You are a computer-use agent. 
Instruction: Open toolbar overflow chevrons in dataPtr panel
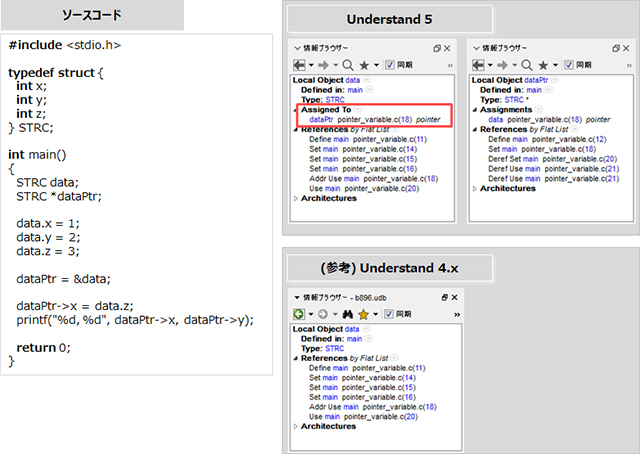tap(629, 65)
